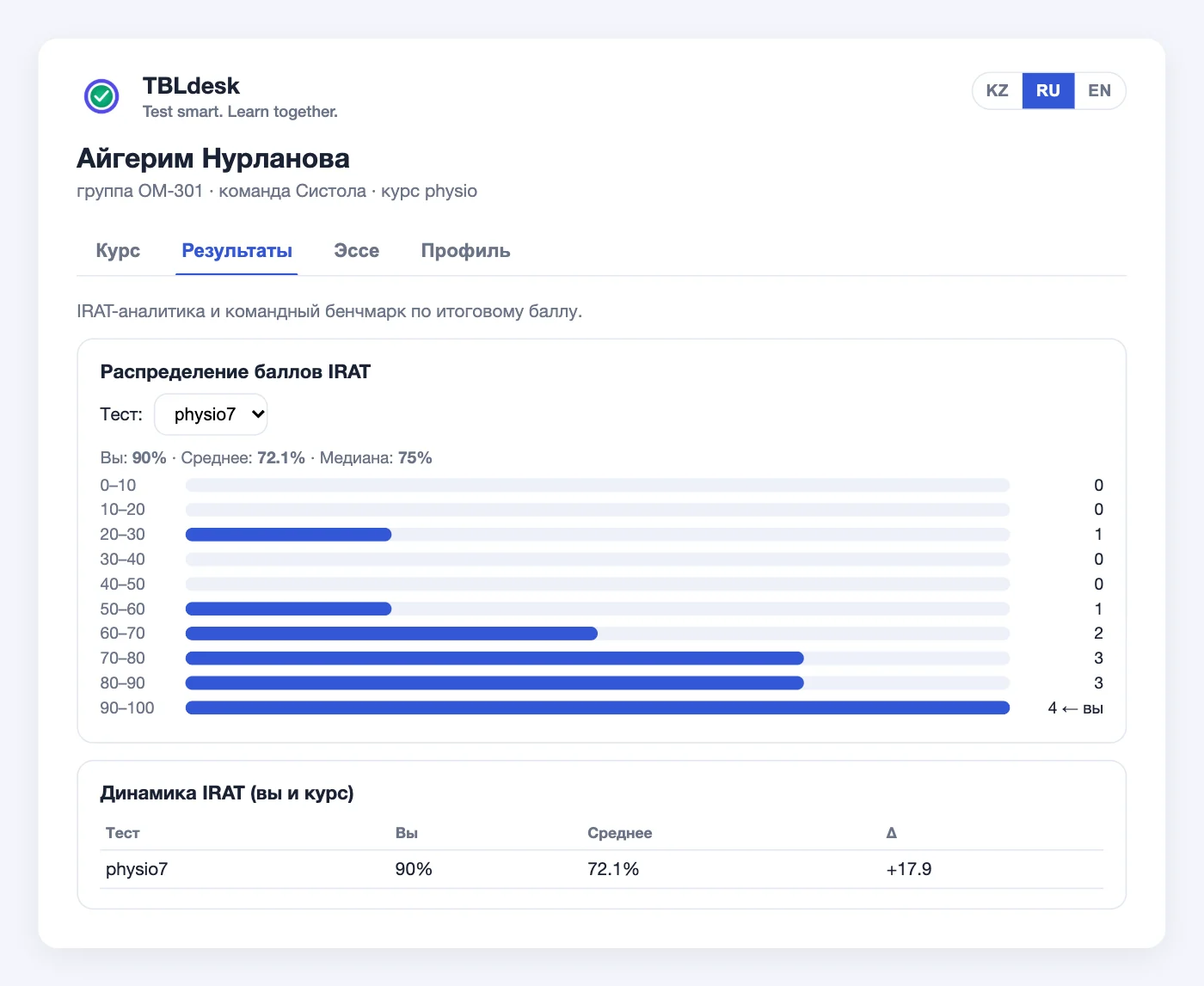Click the Среднее column header
Screen dimensions: 1204x986
pyautogui.click(x=619, y=833)
